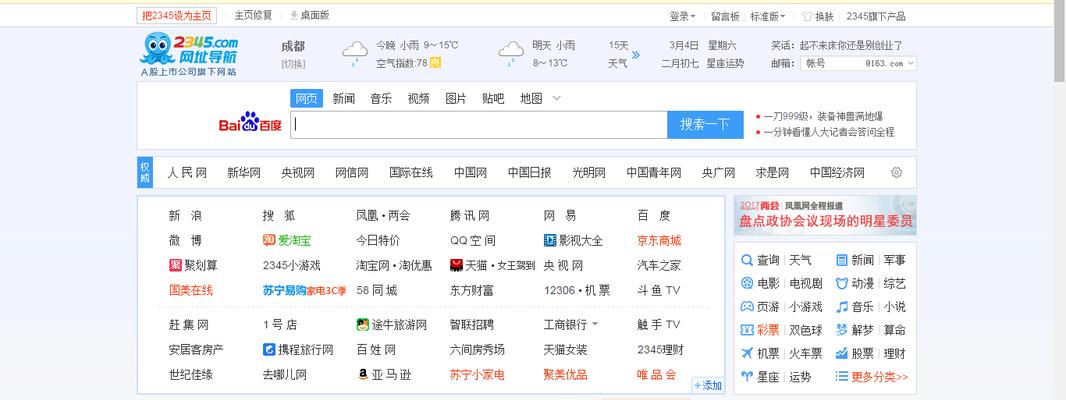Viewport: 1066px width, 400px height.
Task: Expand more Baidu search categories chevron
Action: [x=557, y=98]
